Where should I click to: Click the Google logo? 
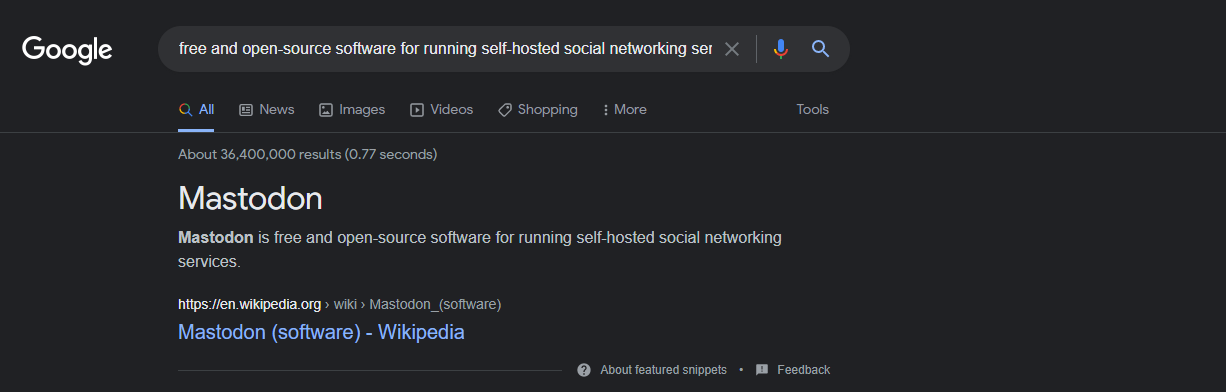(67, 49)
